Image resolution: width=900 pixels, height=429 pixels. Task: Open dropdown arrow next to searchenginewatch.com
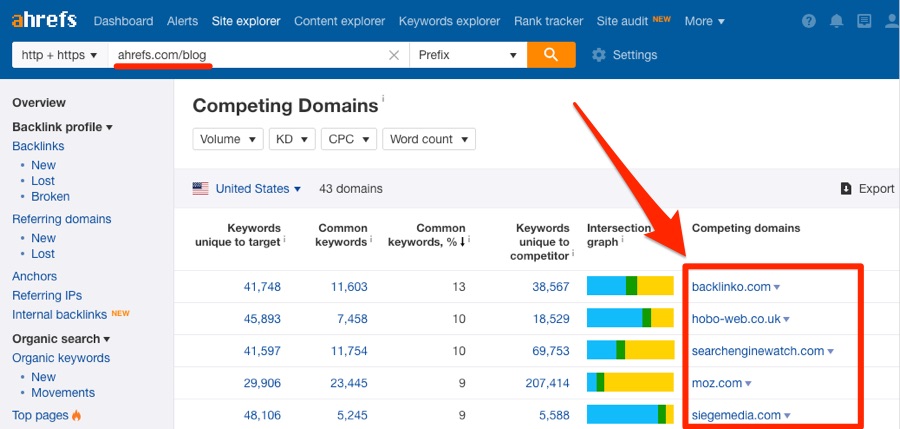pos(831,351)
